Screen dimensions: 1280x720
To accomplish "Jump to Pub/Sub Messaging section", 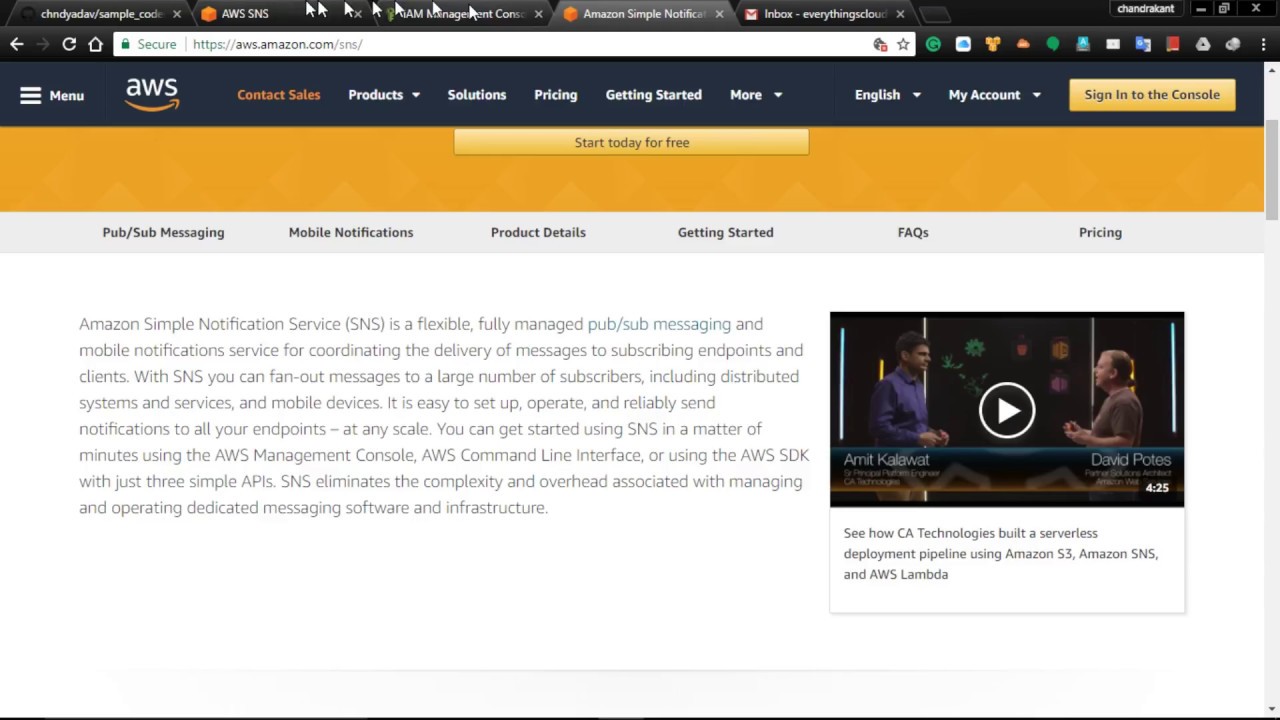I will pos(163,232).
